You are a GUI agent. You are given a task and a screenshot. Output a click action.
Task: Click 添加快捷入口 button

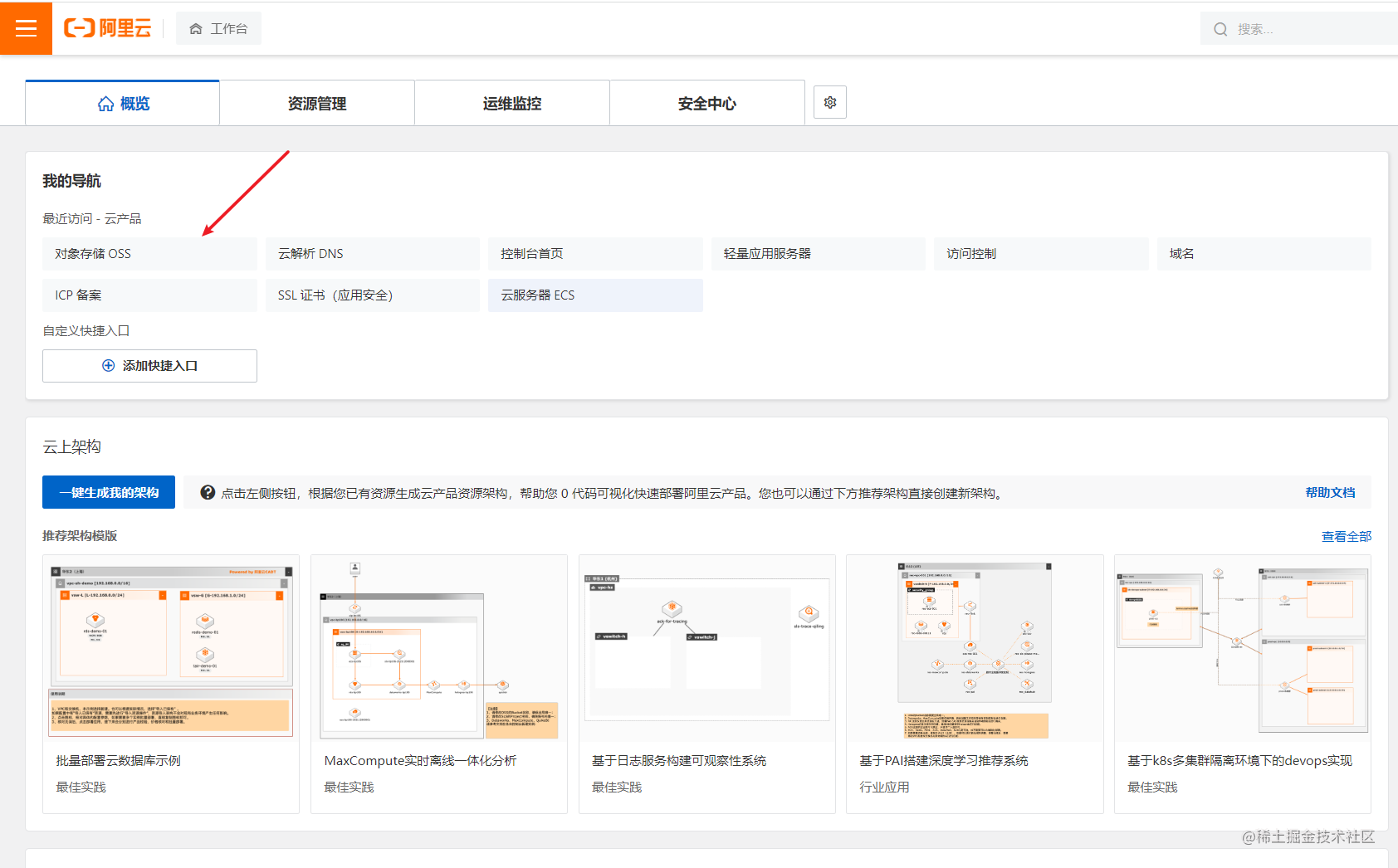tap(149, 366)
